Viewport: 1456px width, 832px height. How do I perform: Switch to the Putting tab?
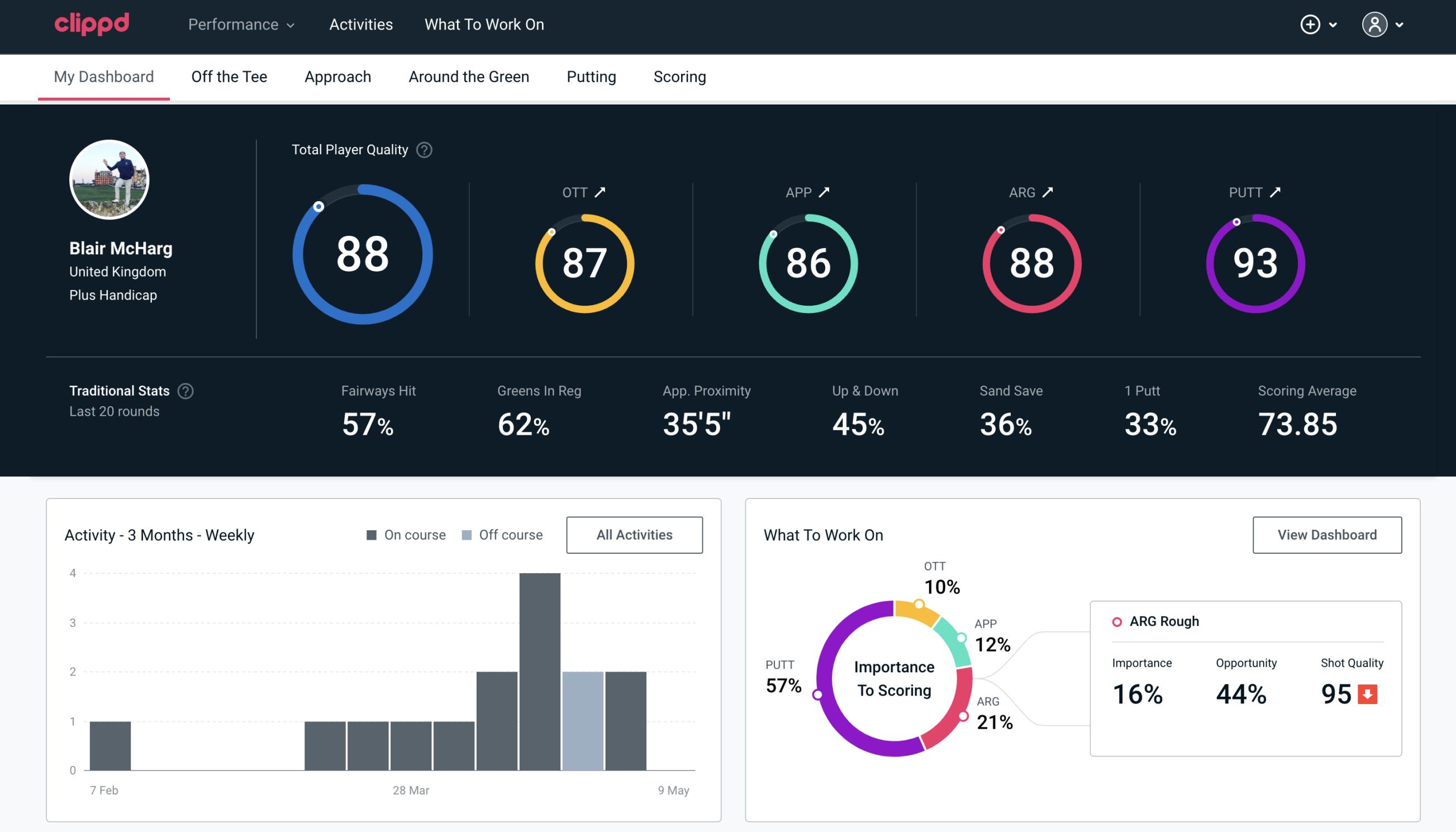pos(591,76)
